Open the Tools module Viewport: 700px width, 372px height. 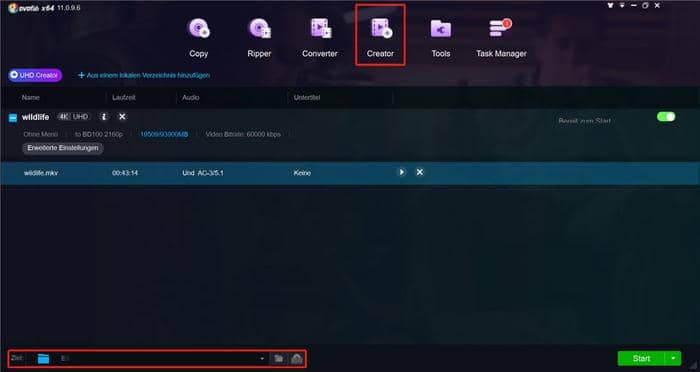click(441, 38)
